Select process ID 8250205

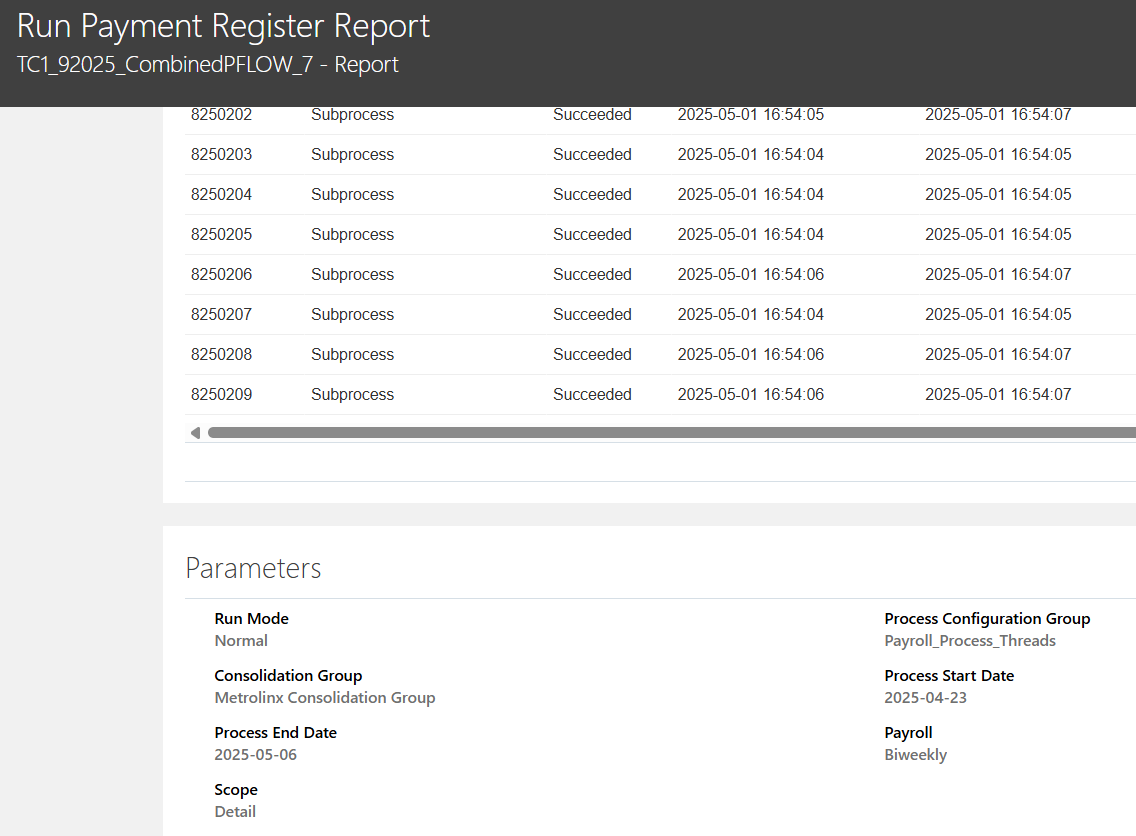[222, 234]
